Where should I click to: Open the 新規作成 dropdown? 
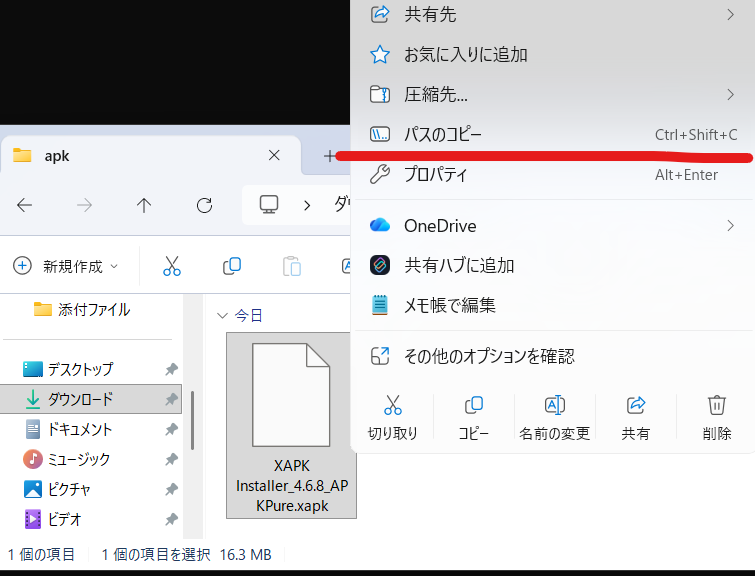(x=66, y=266)
